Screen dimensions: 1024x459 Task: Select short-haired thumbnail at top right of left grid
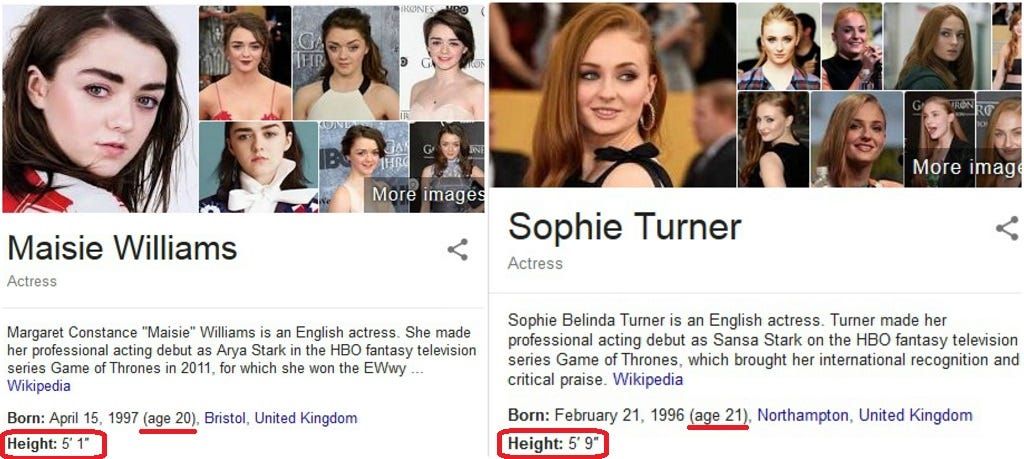442,63
